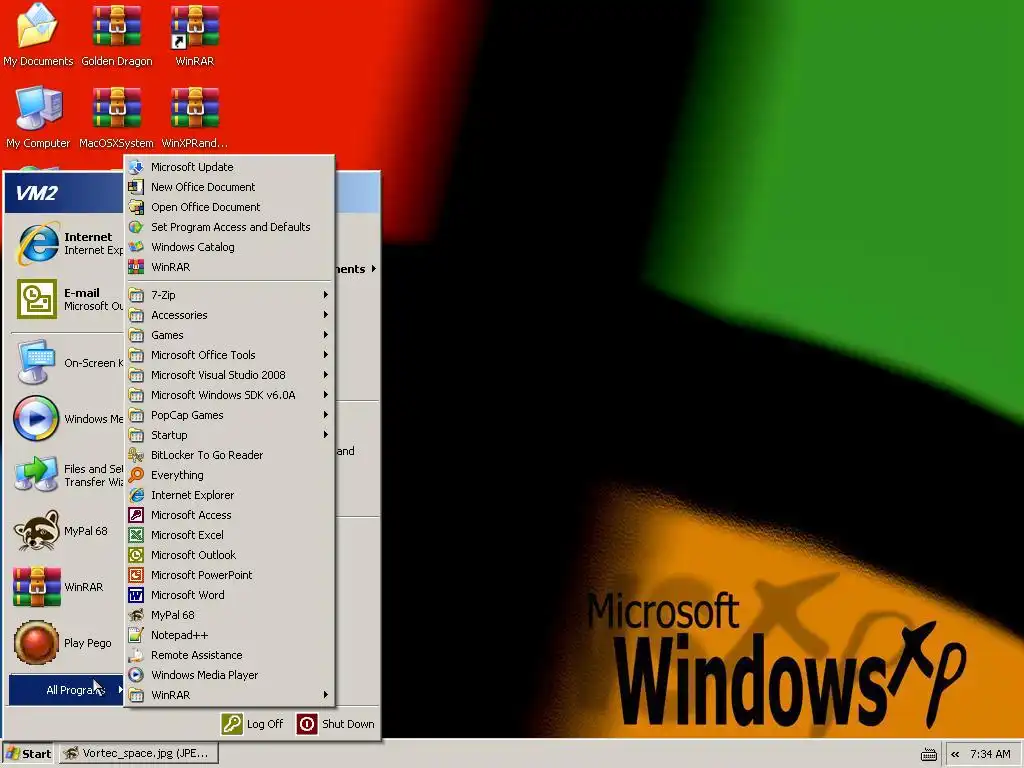Open MyPal 68 in All Programs list
Screen dimensions: 1024x768
click(x=229, y=615)
